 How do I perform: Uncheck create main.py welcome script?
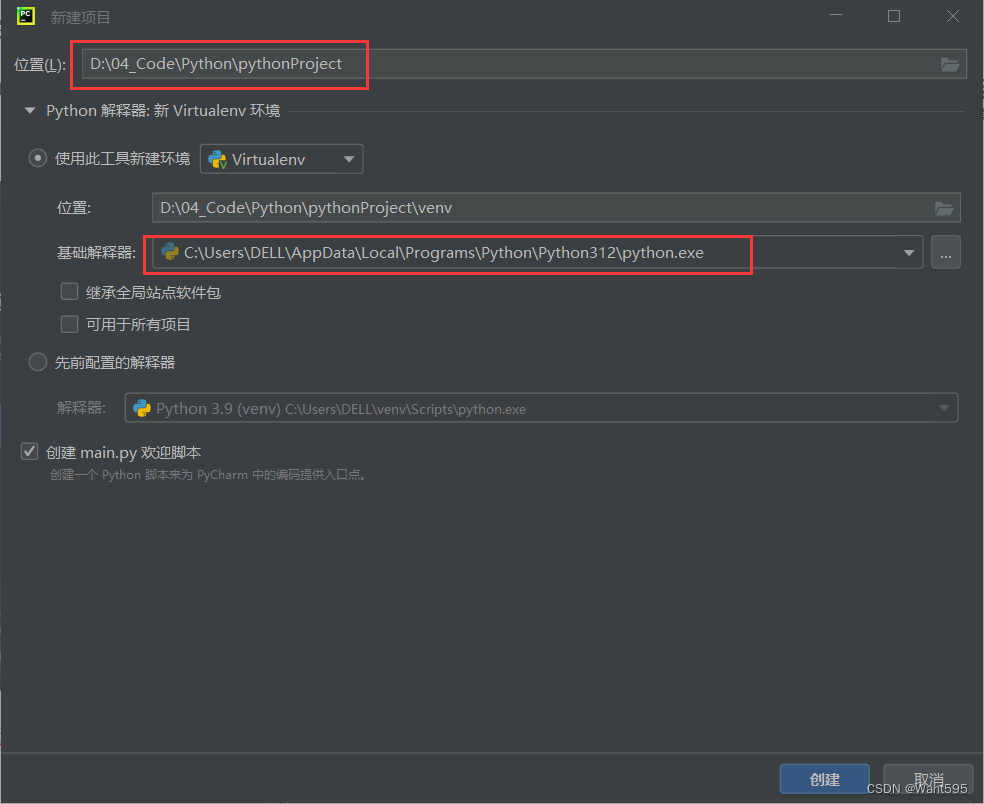[29, 451]
